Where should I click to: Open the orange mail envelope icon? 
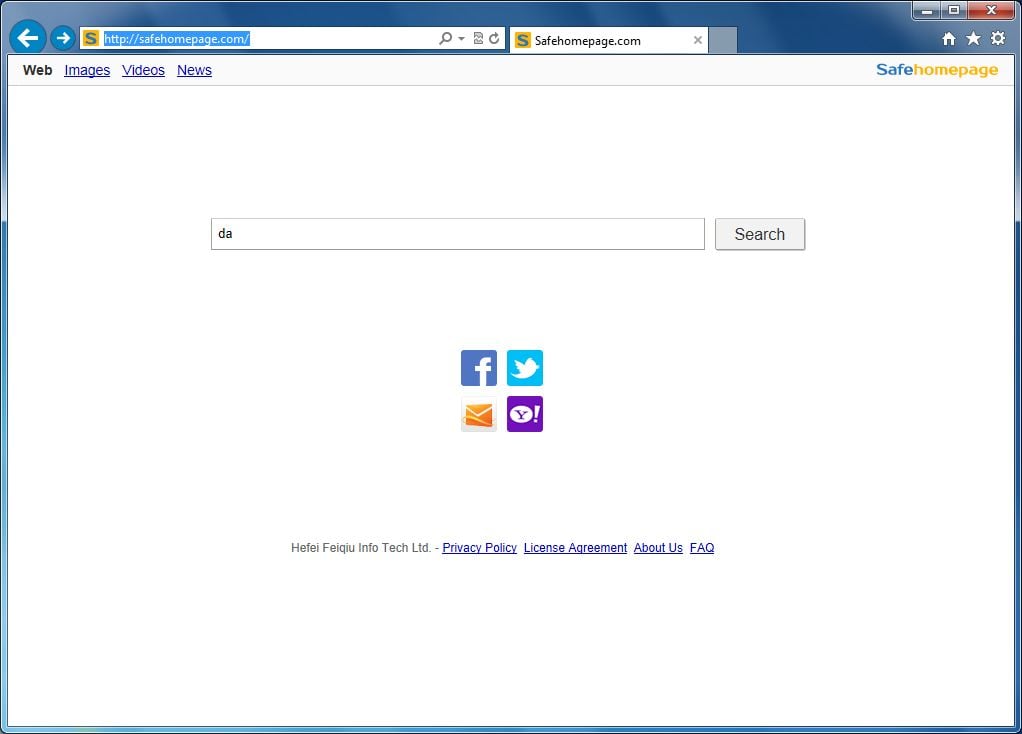tap(478, 414)
